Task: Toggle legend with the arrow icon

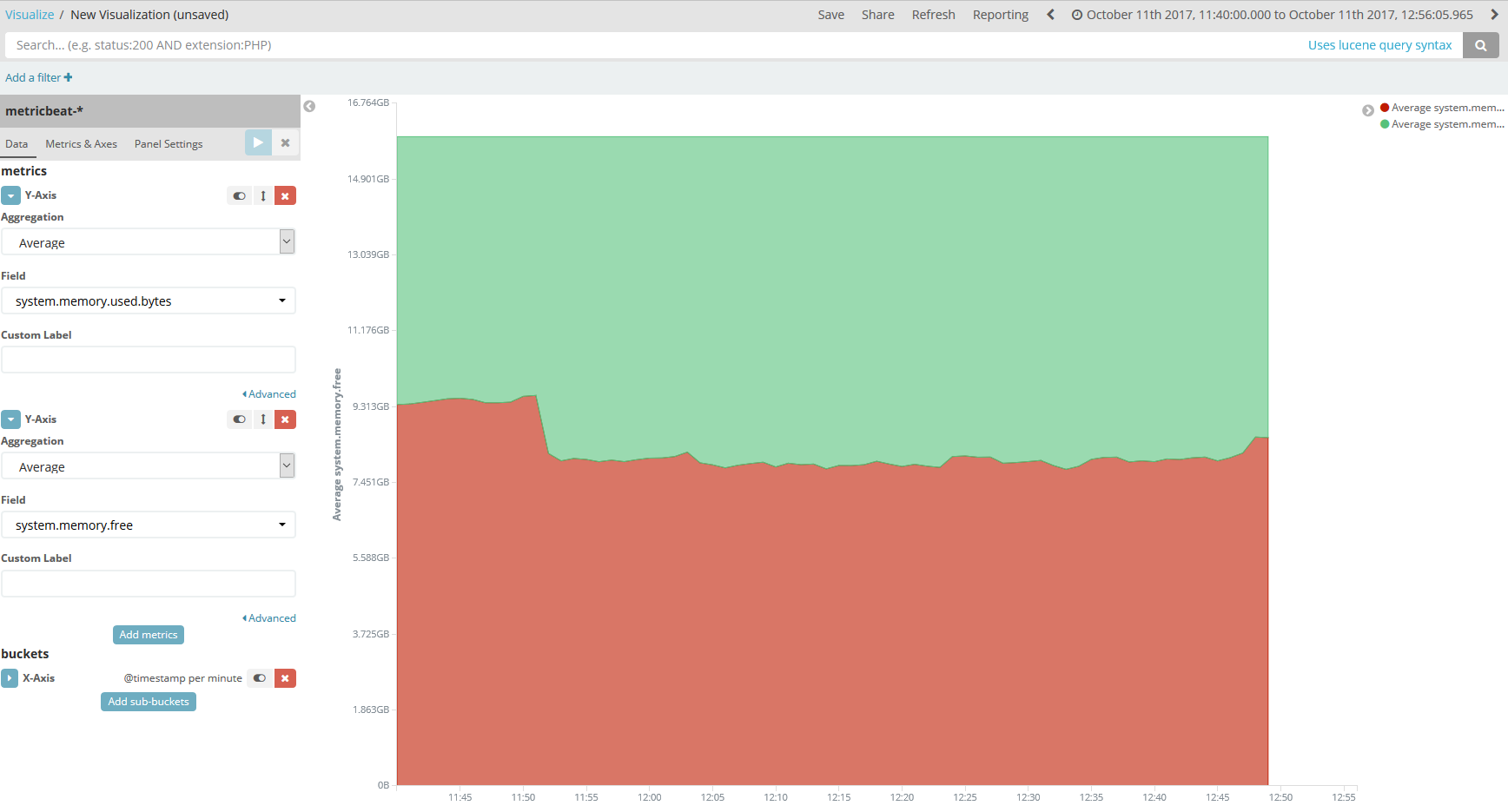Action: [1367, 110]
